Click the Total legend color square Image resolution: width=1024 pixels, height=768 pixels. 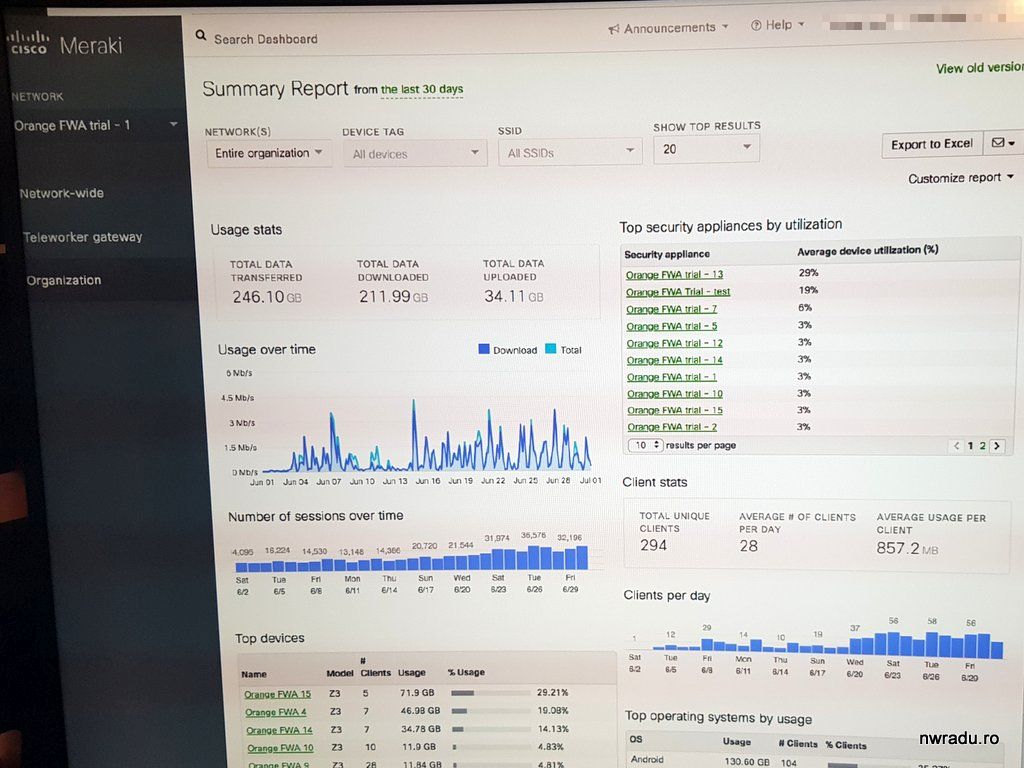[551, 349]
